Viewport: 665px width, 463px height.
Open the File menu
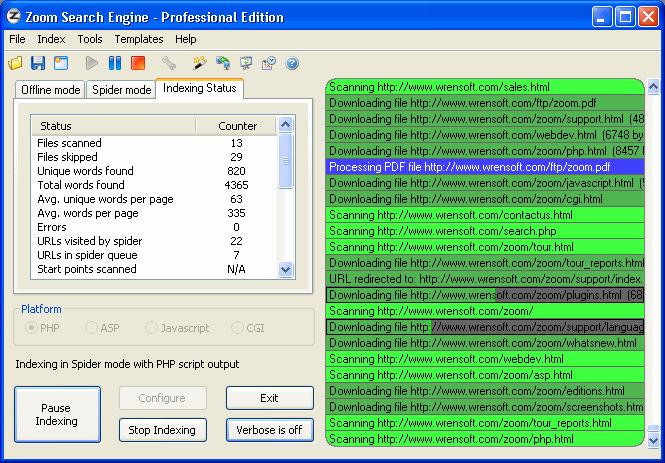point(17,39)
